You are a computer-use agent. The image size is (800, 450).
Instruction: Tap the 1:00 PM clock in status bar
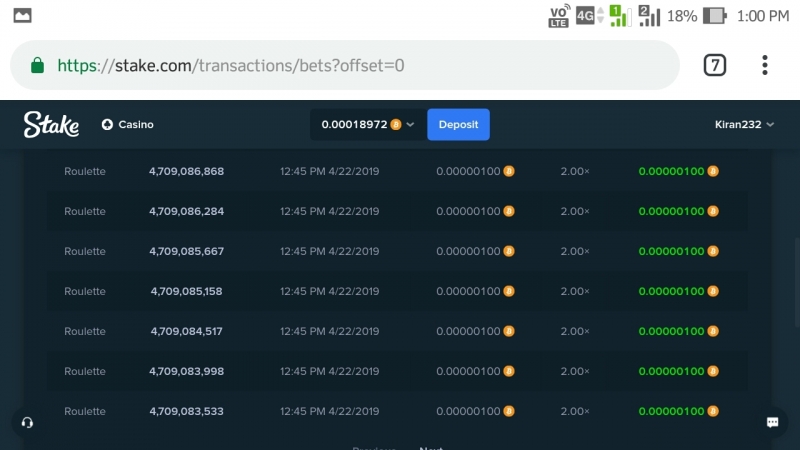(x=763, y=16)
